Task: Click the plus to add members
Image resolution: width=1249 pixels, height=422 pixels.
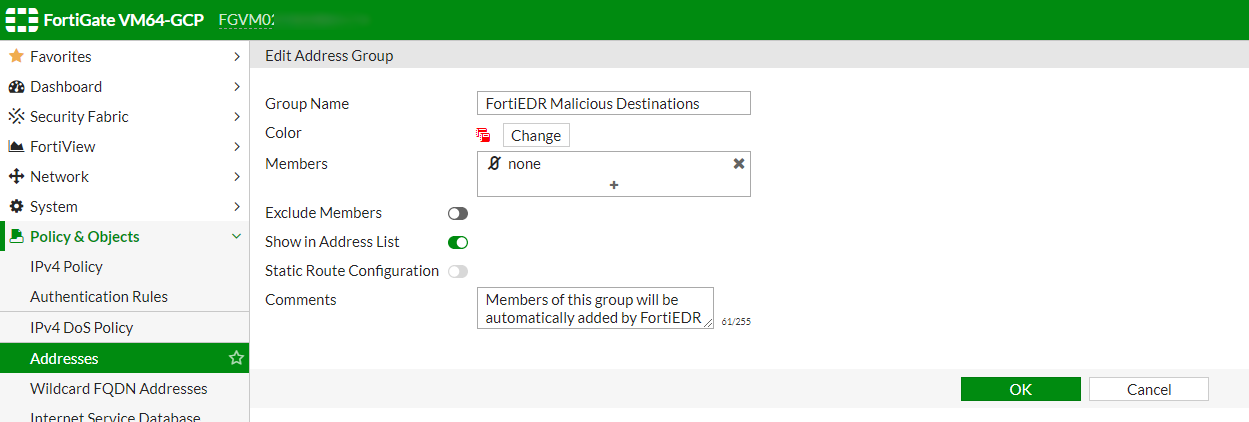Action: (x=614, y=185)
